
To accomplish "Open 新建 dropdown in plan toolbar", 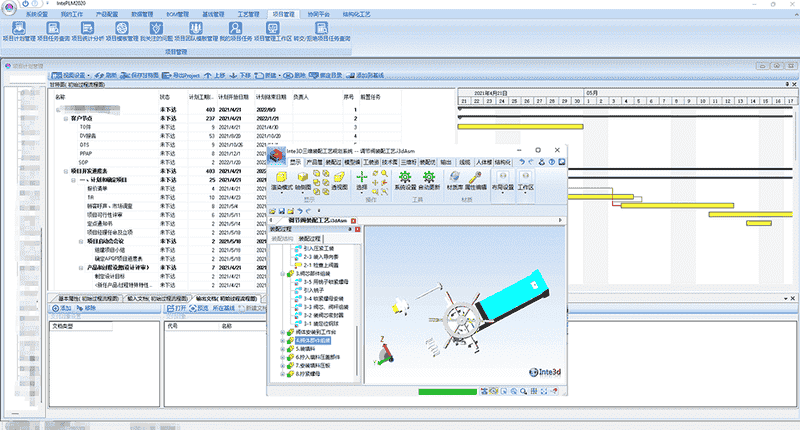I will (x=268, y=75).
